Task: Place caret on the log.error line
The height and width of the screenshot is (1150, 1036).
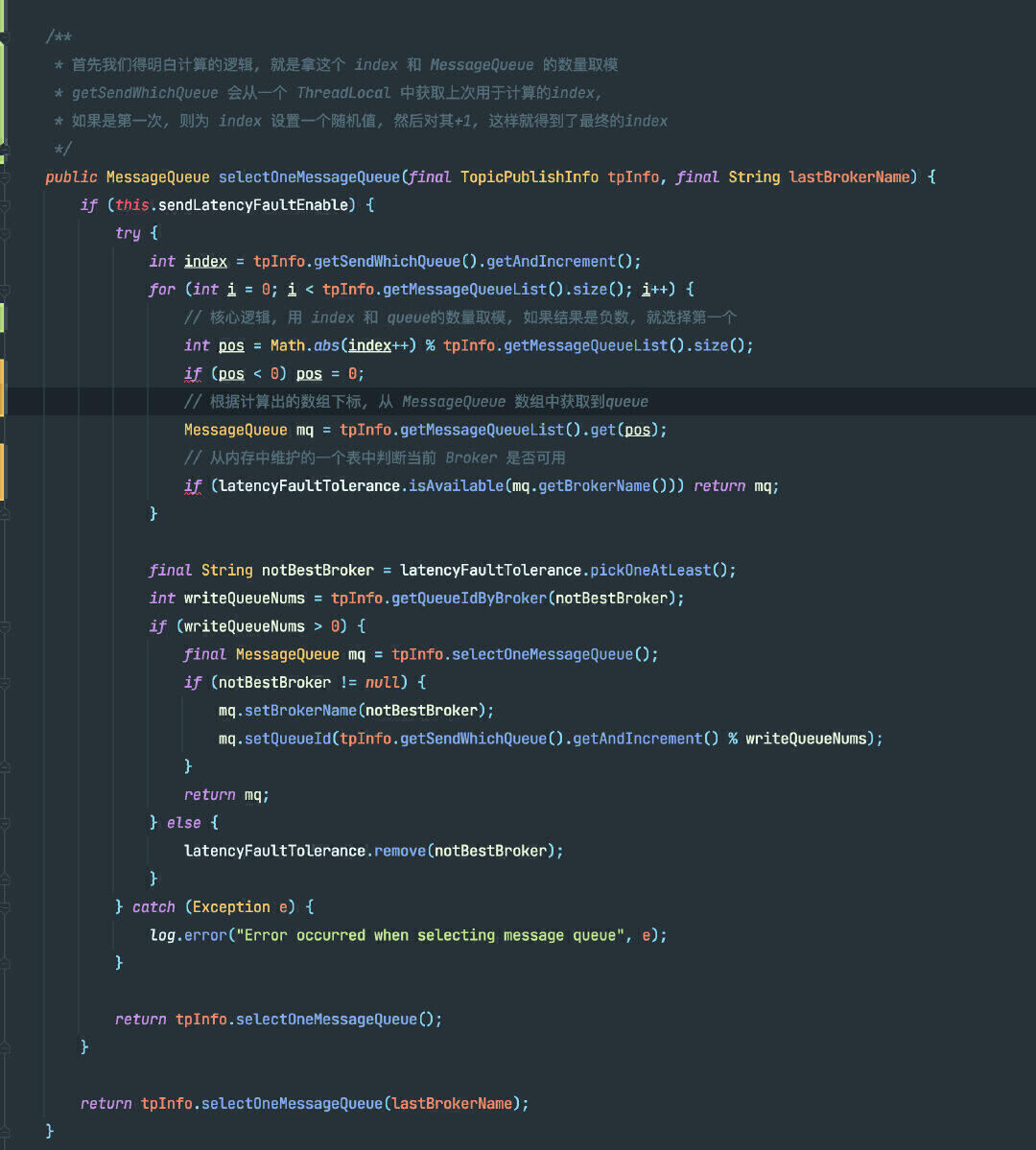Action: tap(408, 935)
